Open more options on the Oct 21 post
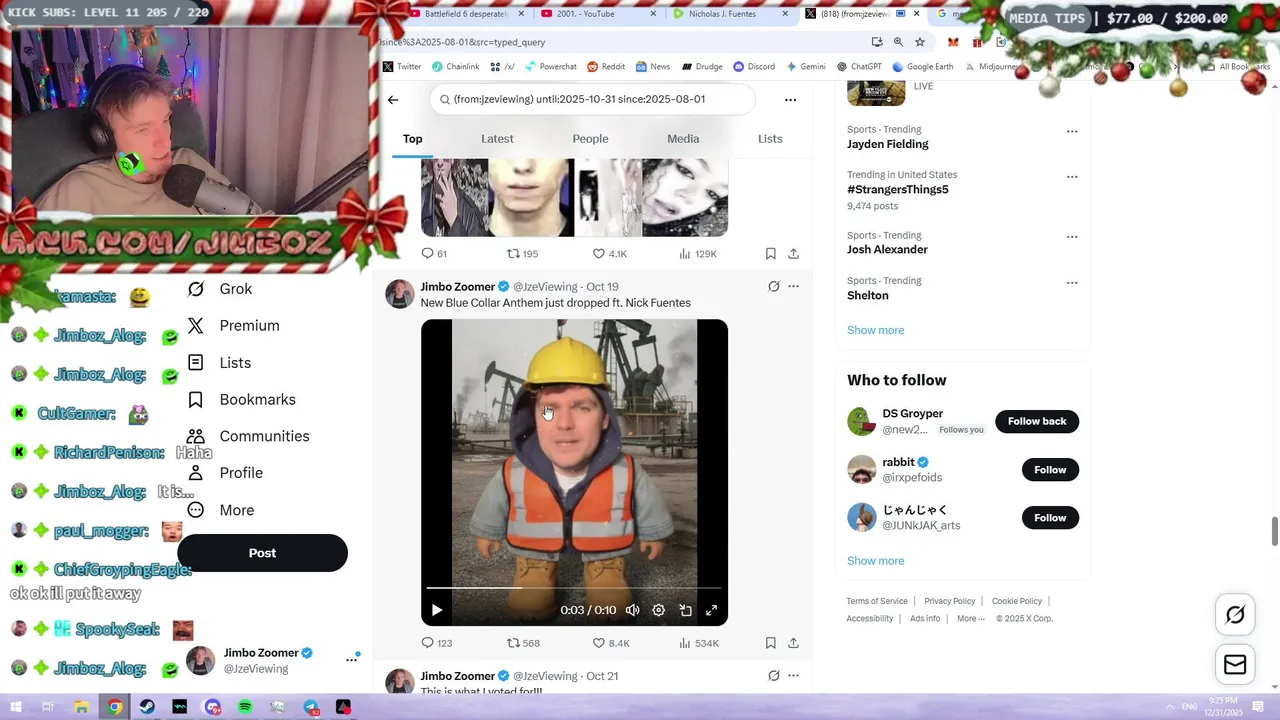 point(793,676)
